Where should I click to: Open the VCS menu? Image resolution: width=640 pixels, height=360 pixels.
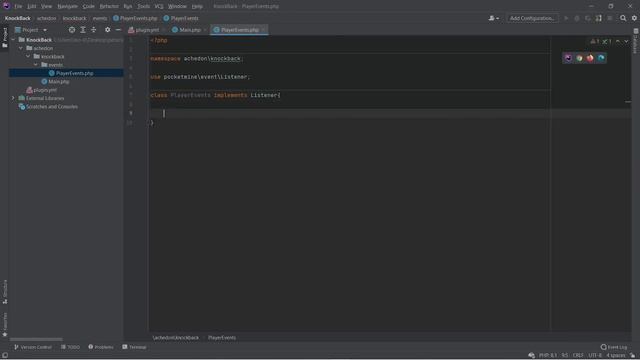(x=159, y=6)
